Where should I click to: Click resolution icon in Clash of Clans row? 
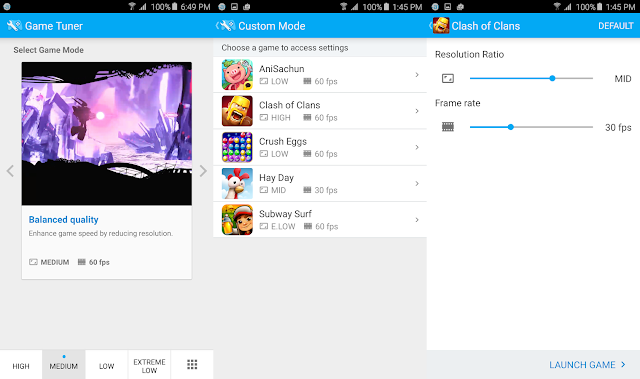[x=264, y=117]
